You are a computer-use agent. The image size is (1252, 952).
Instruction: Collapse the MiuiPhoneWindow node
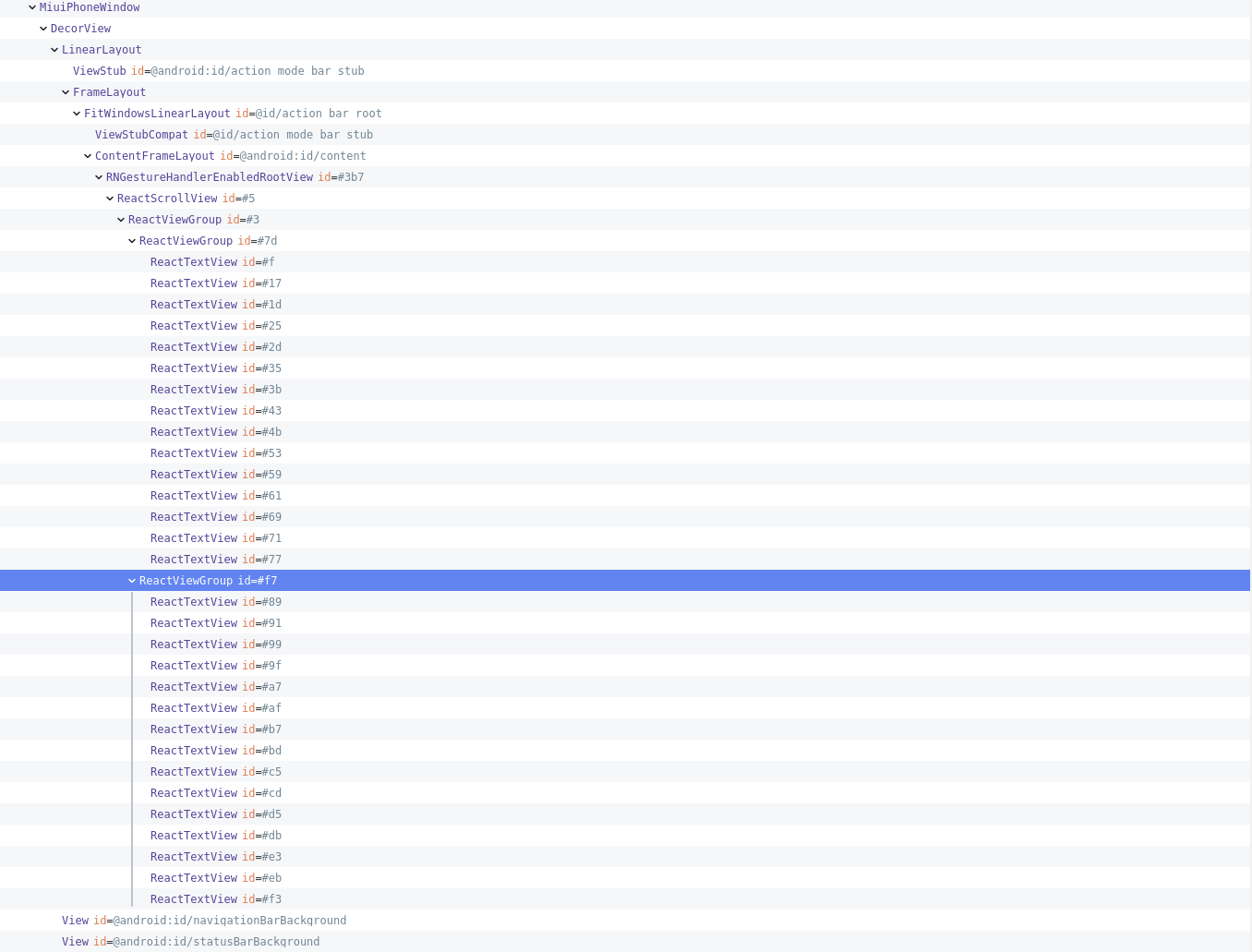32,7
